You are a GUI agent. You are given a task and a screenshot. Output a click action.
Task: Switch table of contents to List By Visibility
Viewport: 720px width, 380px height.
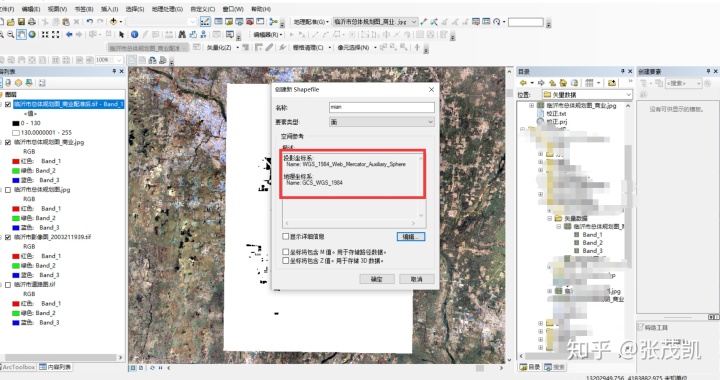point(18,83)
